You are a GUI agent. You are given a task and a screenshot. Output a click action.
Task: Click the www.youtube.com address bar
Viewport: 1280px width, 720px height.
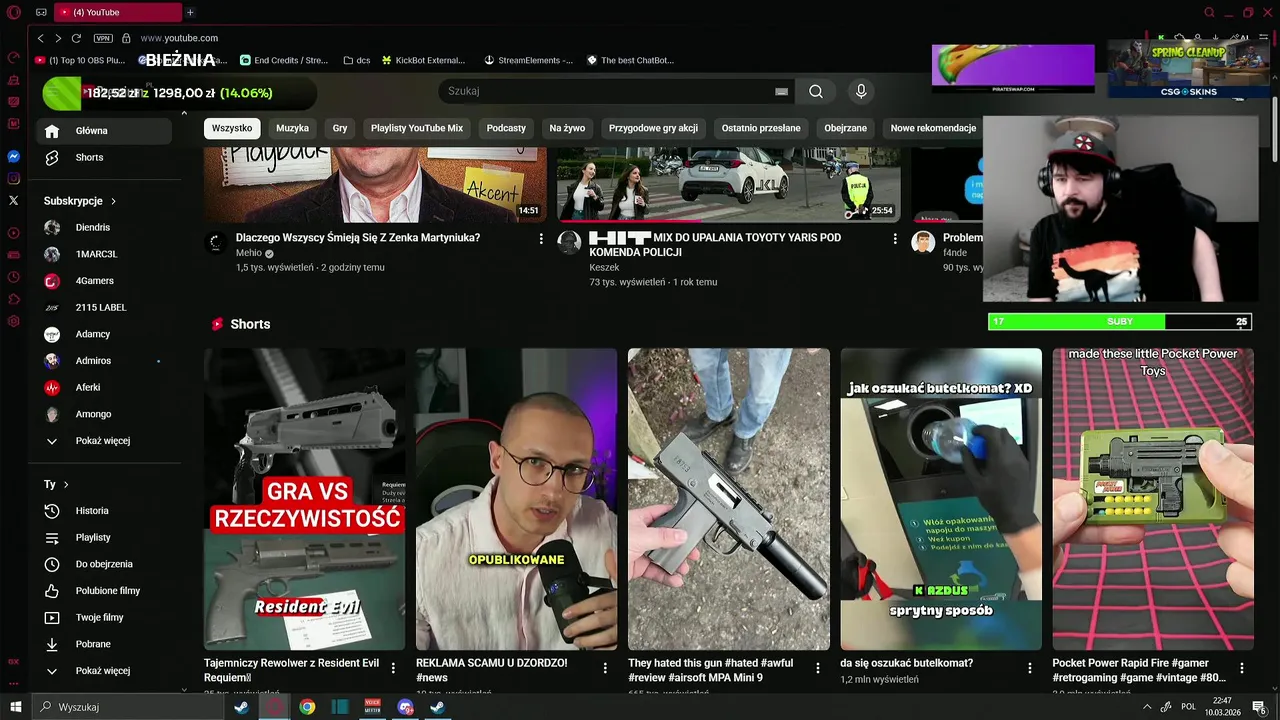click(x=179, y=38)
